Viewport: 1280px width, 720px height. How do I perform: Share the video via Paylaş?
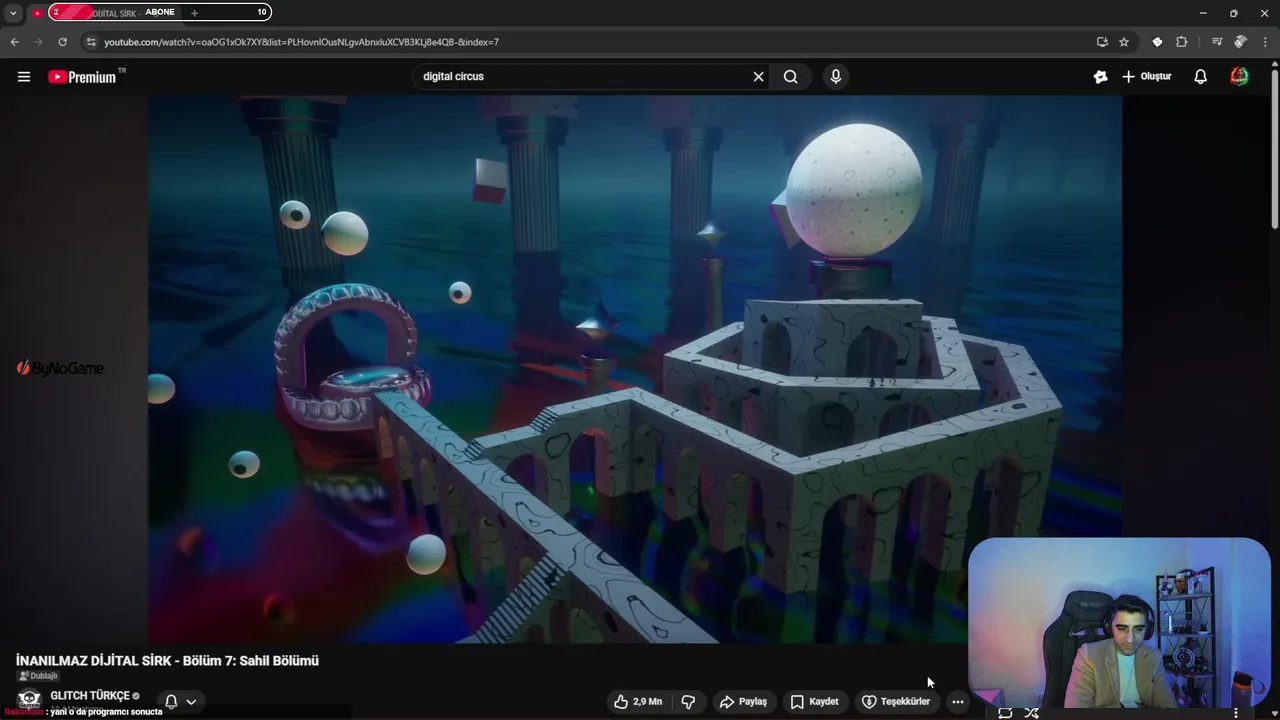point(743,702)
